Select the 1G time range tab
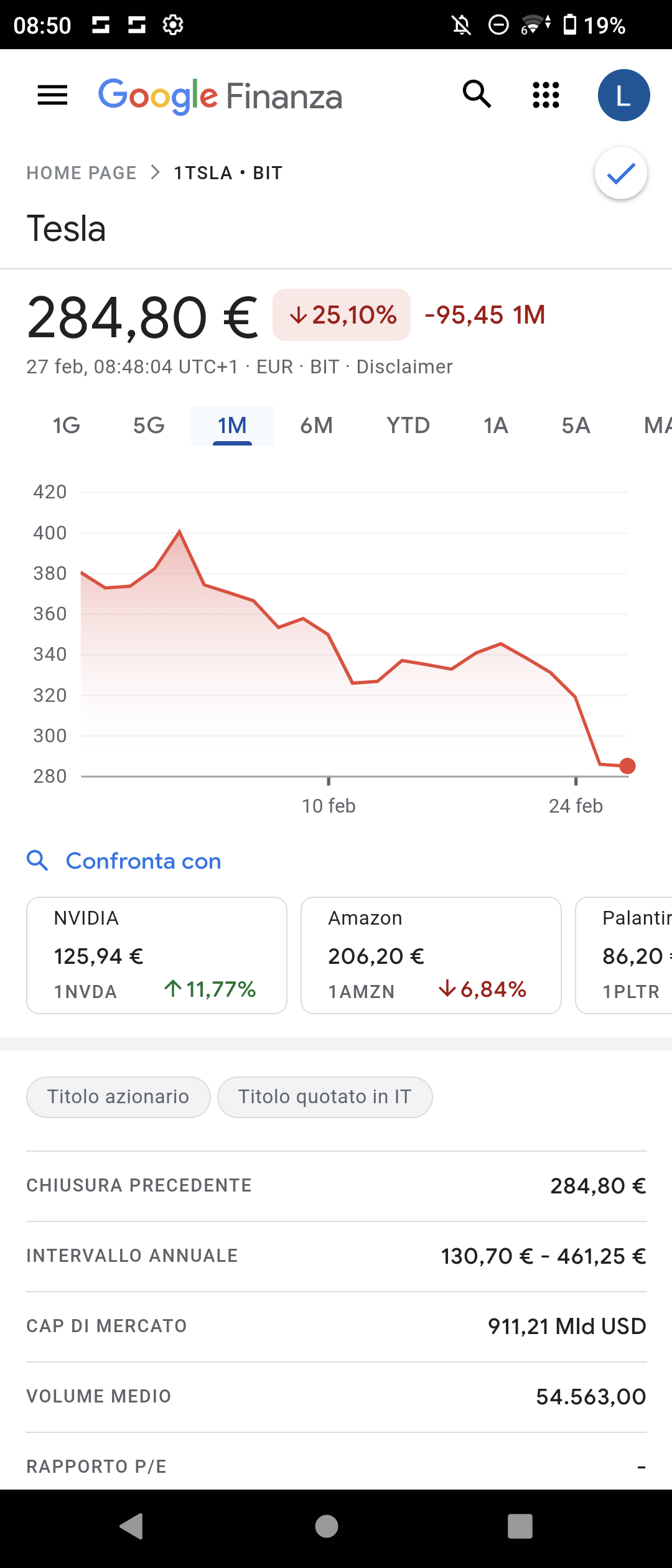The height and width of the screenshot is (1568, 672). tap(67, 426)
